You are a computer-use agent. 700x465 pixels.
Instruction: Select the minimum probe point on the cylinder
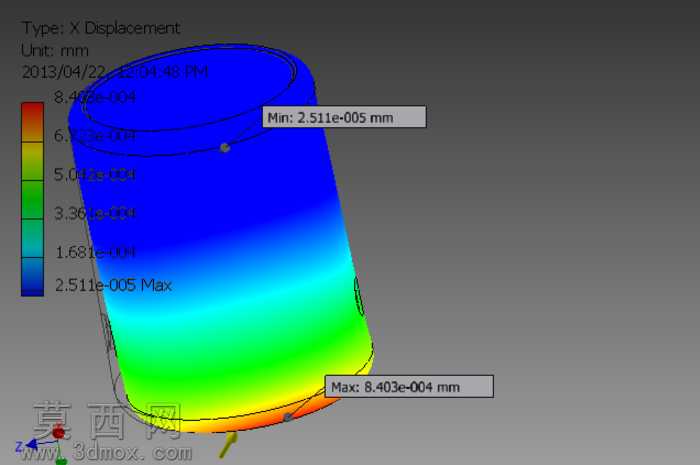[225, 147]
